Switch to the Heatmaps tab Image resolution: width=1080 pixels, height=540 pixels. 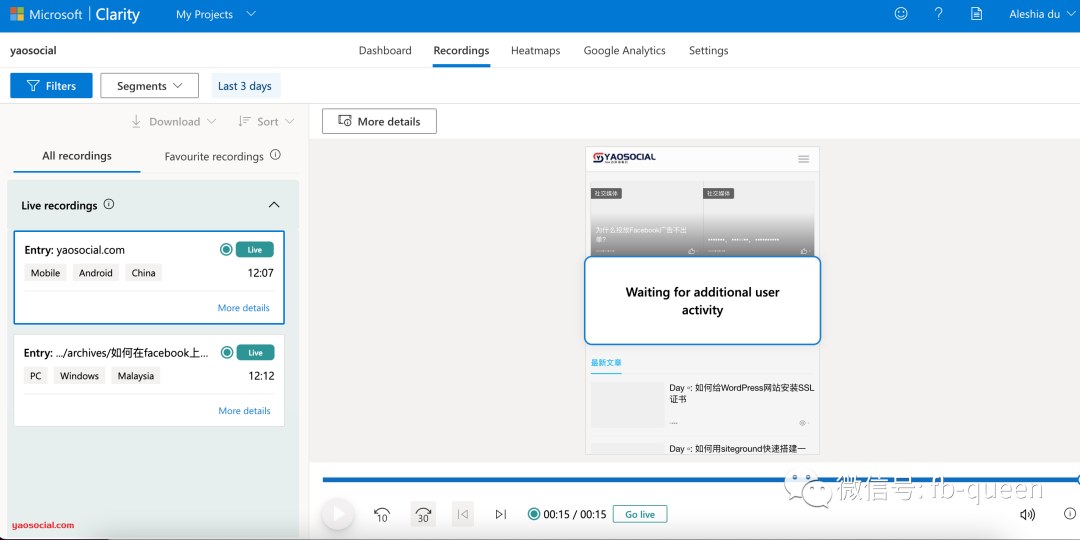click(535, 50)
